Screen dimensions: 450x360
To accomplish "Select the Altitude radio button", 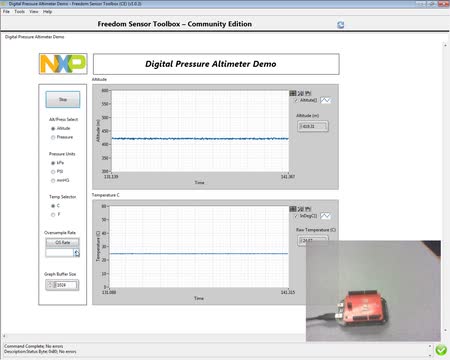I will [x=53, y=128].
